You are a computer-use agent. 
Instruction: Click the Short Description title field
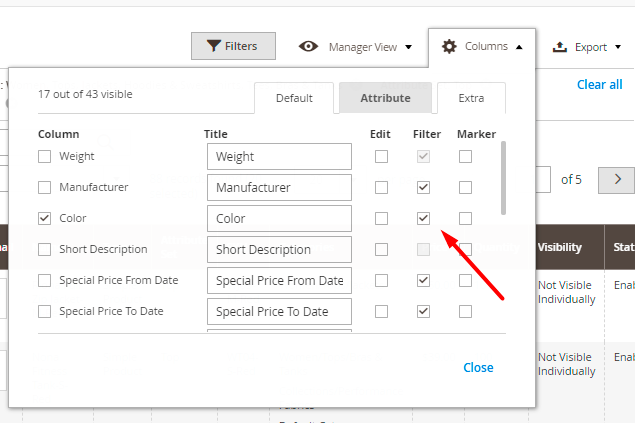pyautogui.click(x=279, y=250)
